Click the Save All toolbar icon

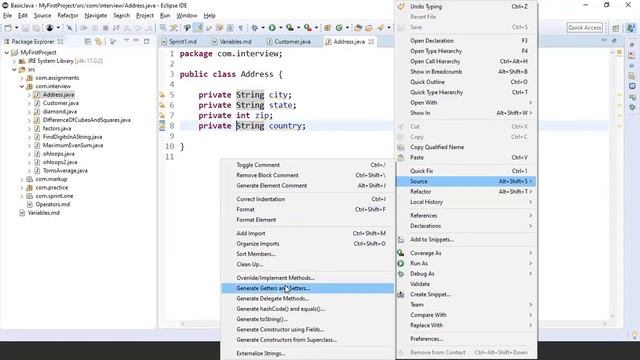point(36,28)
